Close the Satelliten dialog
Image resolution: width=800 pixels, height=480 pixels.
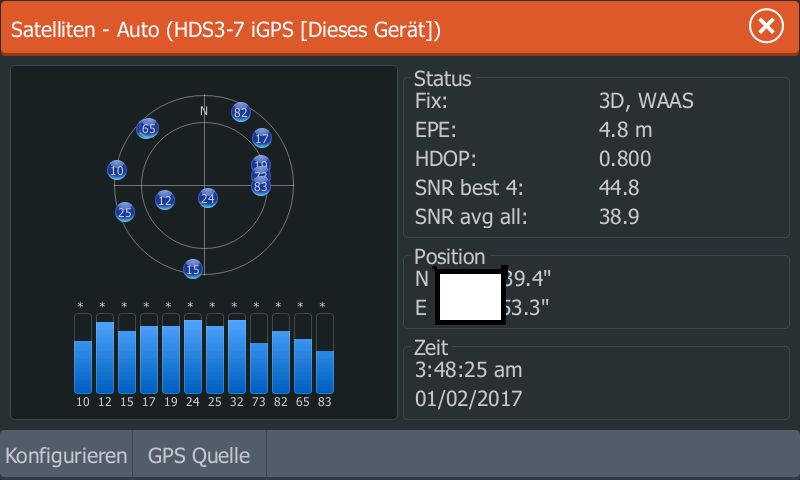(766, 27)
